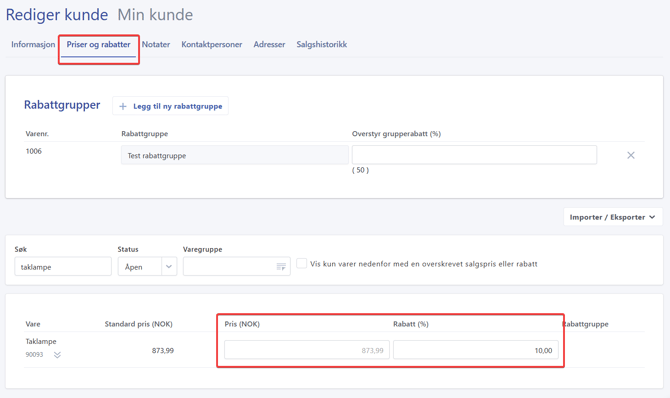Remove Test rabattgruppe with X icon
670x398 pixels.
tap(631, 155)
